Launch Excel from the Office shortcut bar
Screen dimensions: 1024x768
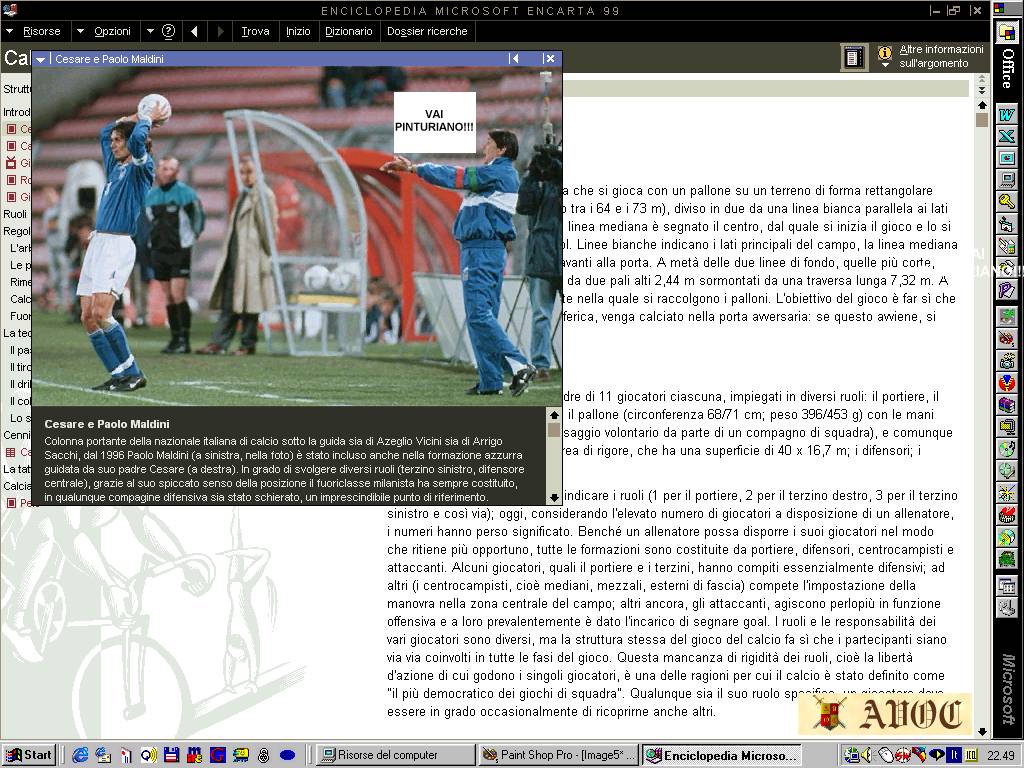pyautogui.click(x=1006, y=136)
